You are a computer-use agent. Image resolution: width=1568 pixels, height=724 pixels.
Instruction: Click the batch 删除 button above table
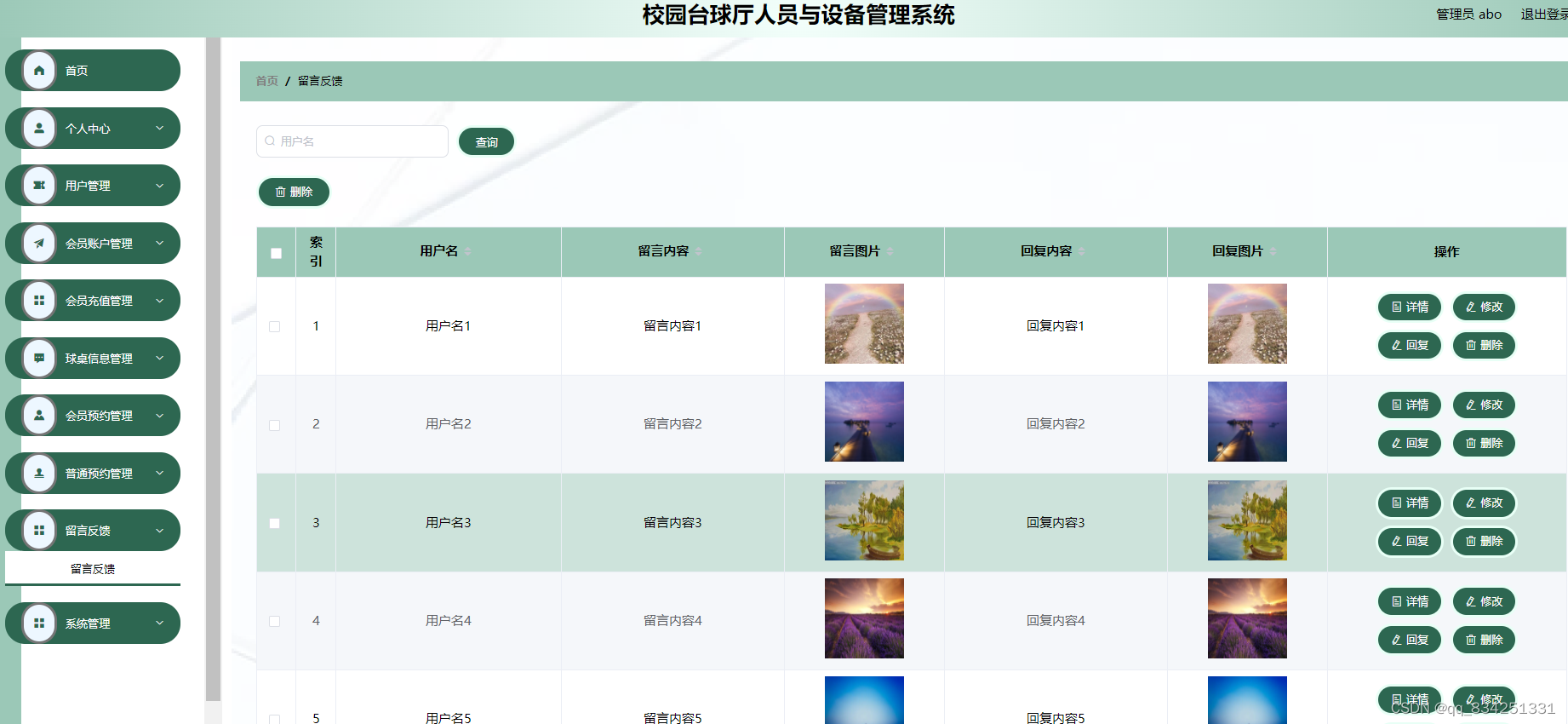point(294,192)
